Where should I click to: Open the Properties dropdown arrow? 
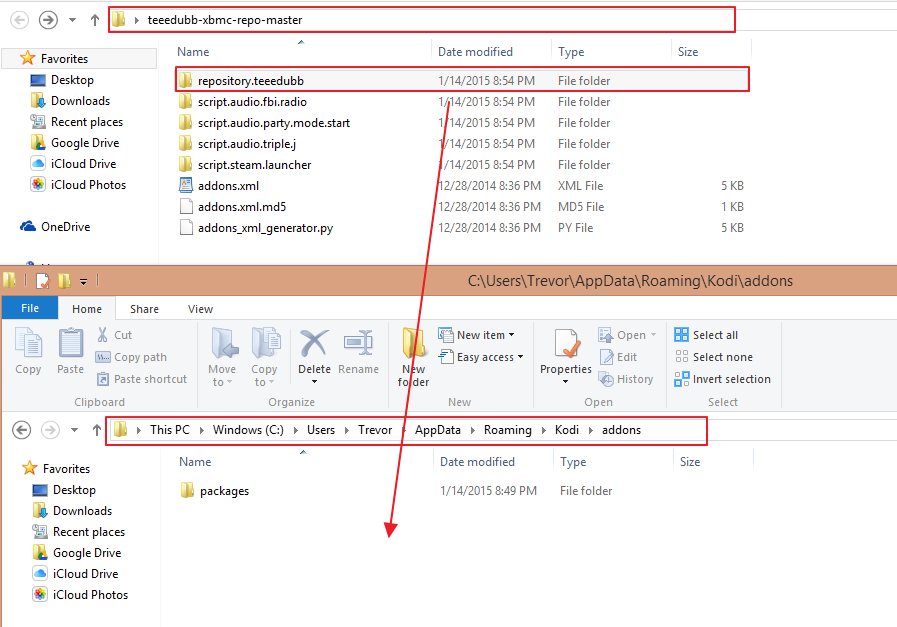(x=566, y=382)
